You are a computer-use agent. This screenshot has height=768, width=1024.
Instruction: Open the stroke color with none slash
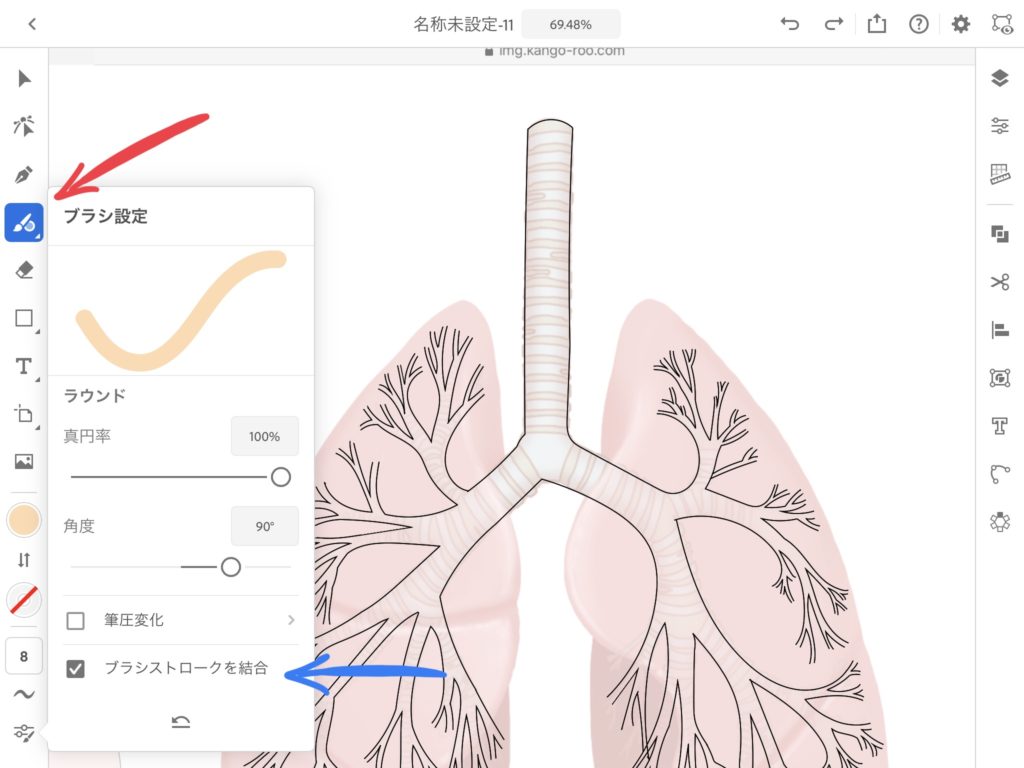[x=24, y=600]
